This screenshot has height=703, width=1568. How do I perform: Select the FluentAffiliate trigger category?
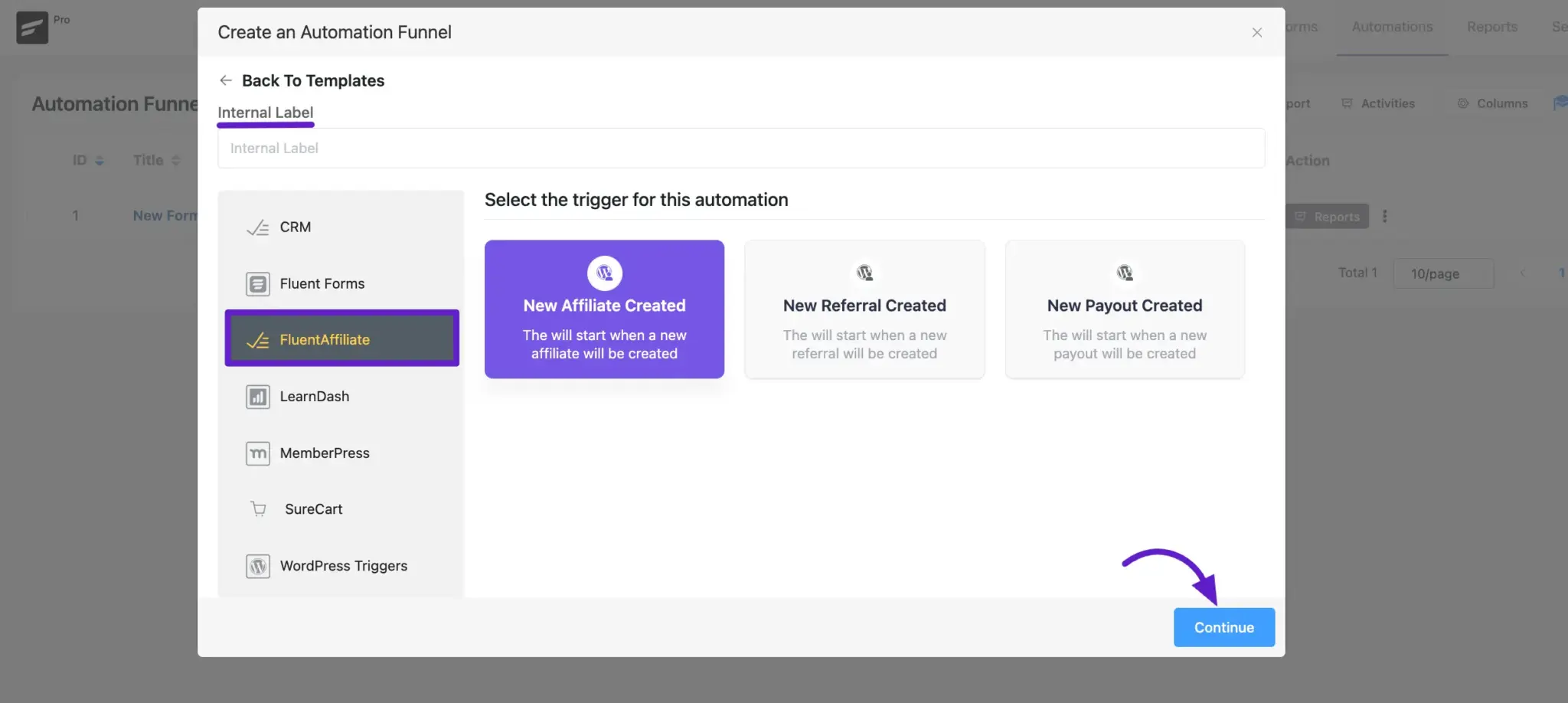341,339
